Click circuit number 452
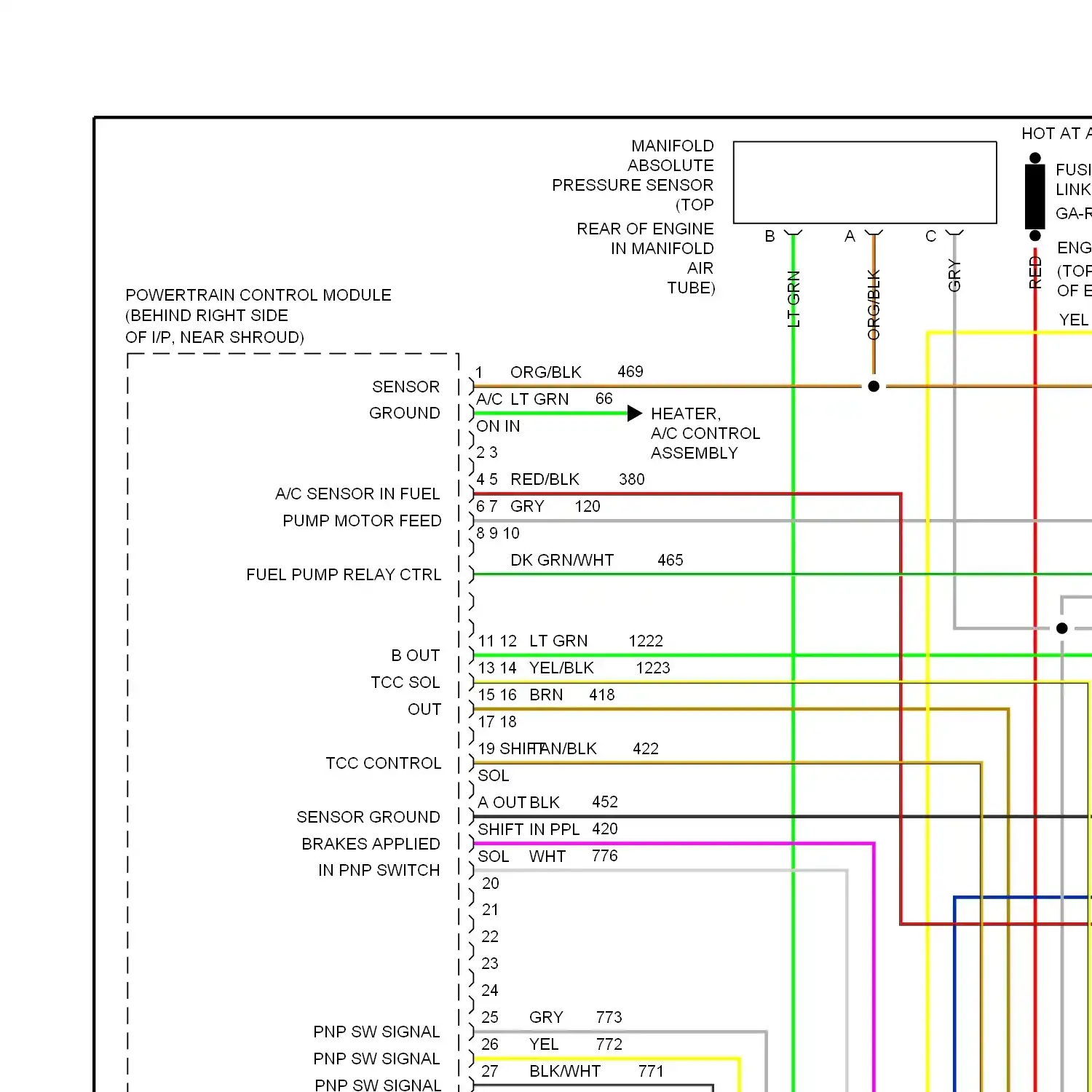The height and width of the screenshot is (1092, 1092). 605,802
